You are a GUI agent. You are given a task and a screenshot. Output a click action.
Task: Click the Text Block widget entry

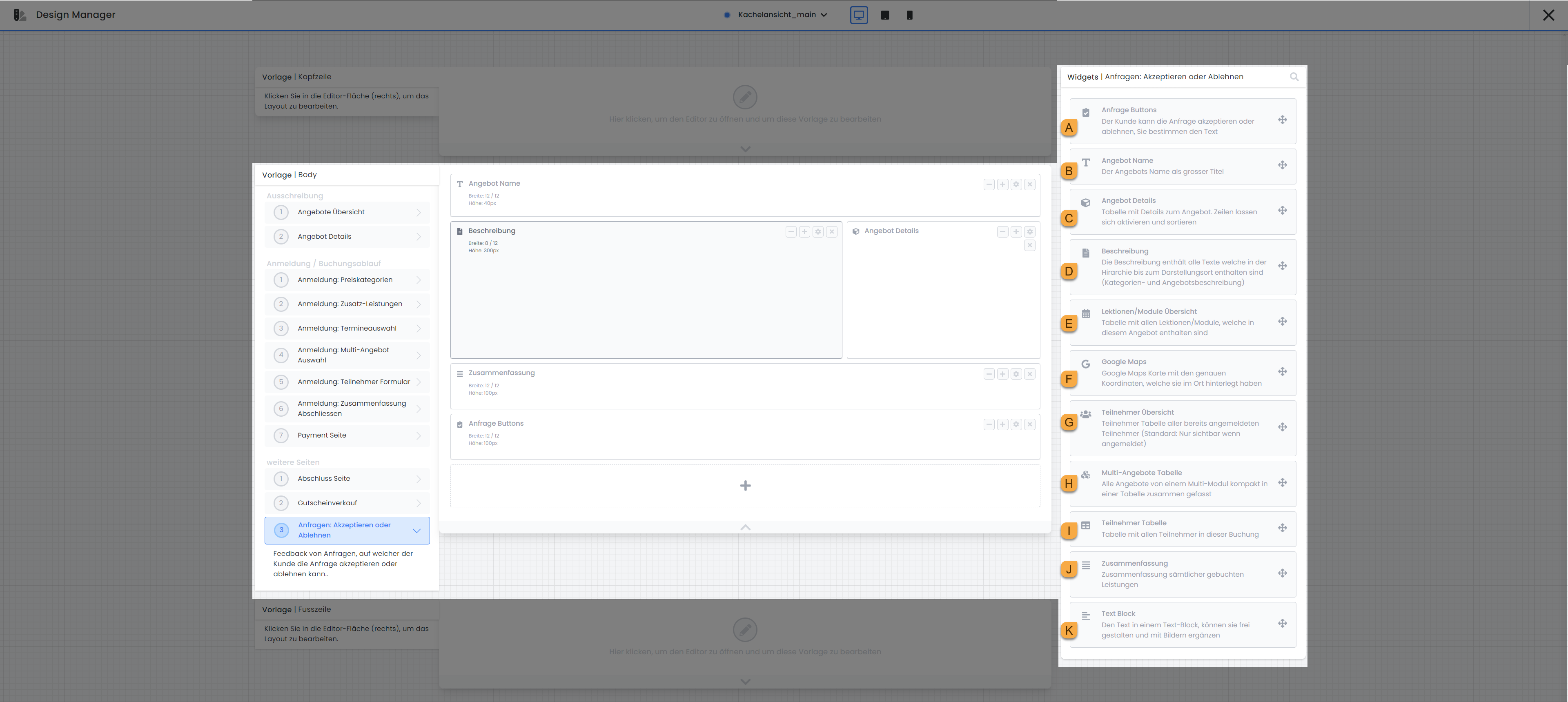pos(1181,624)
